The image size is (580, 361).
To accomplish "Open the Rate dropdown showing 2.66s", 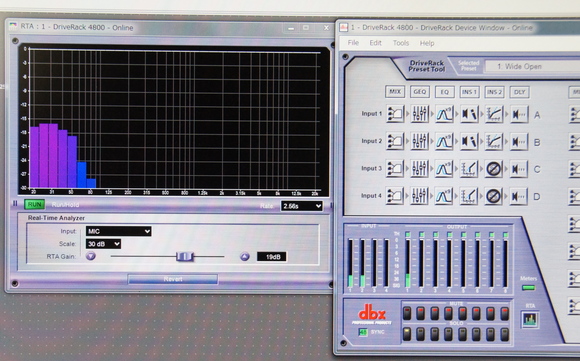I will [301, 206].
